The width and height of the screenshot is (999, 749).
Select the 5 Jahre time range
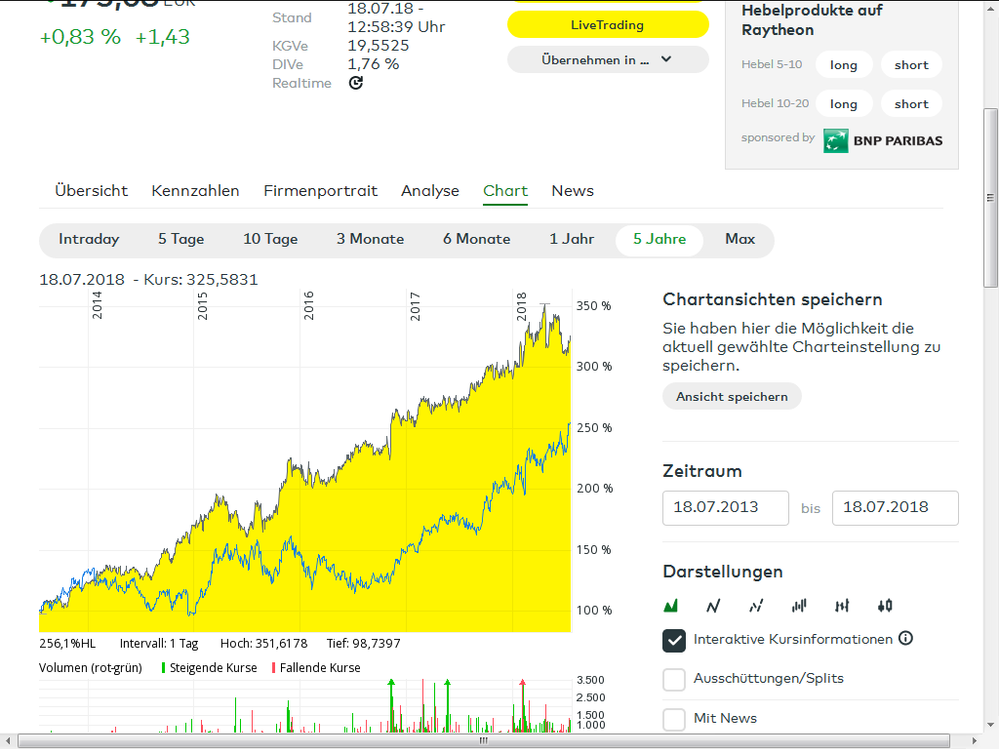(x=658, y=239)
